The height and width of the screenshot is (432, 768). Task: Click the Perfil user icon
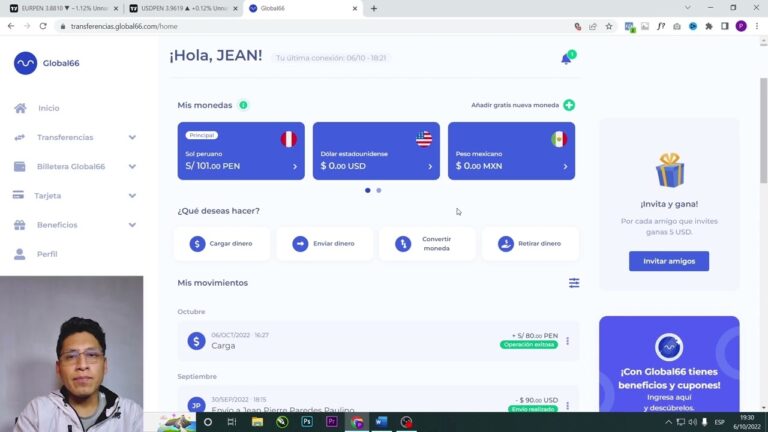click(x=20, y=254)
